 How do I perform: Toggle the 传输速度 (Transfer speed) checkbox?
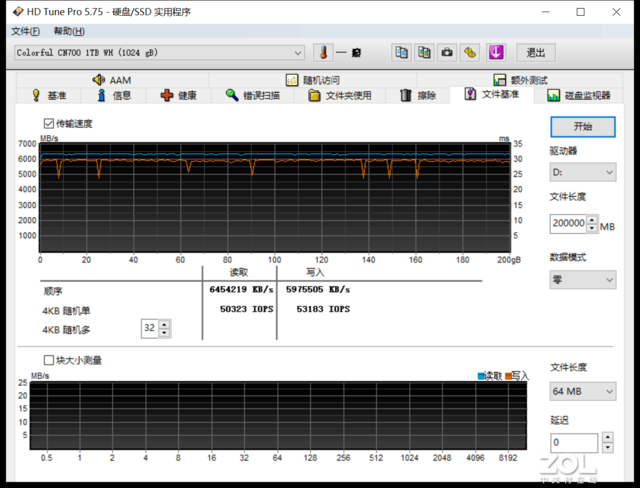point(49,124)
